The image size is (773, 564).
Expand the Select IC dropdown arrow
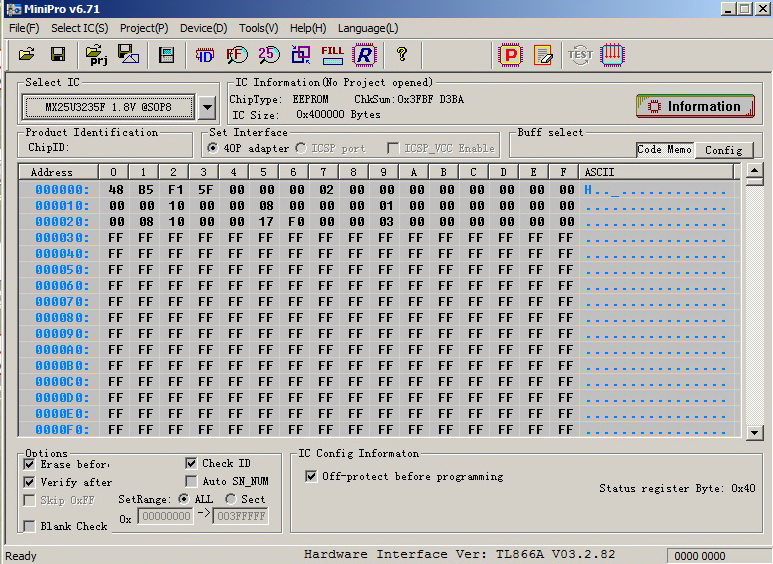[x=206, y=107]
